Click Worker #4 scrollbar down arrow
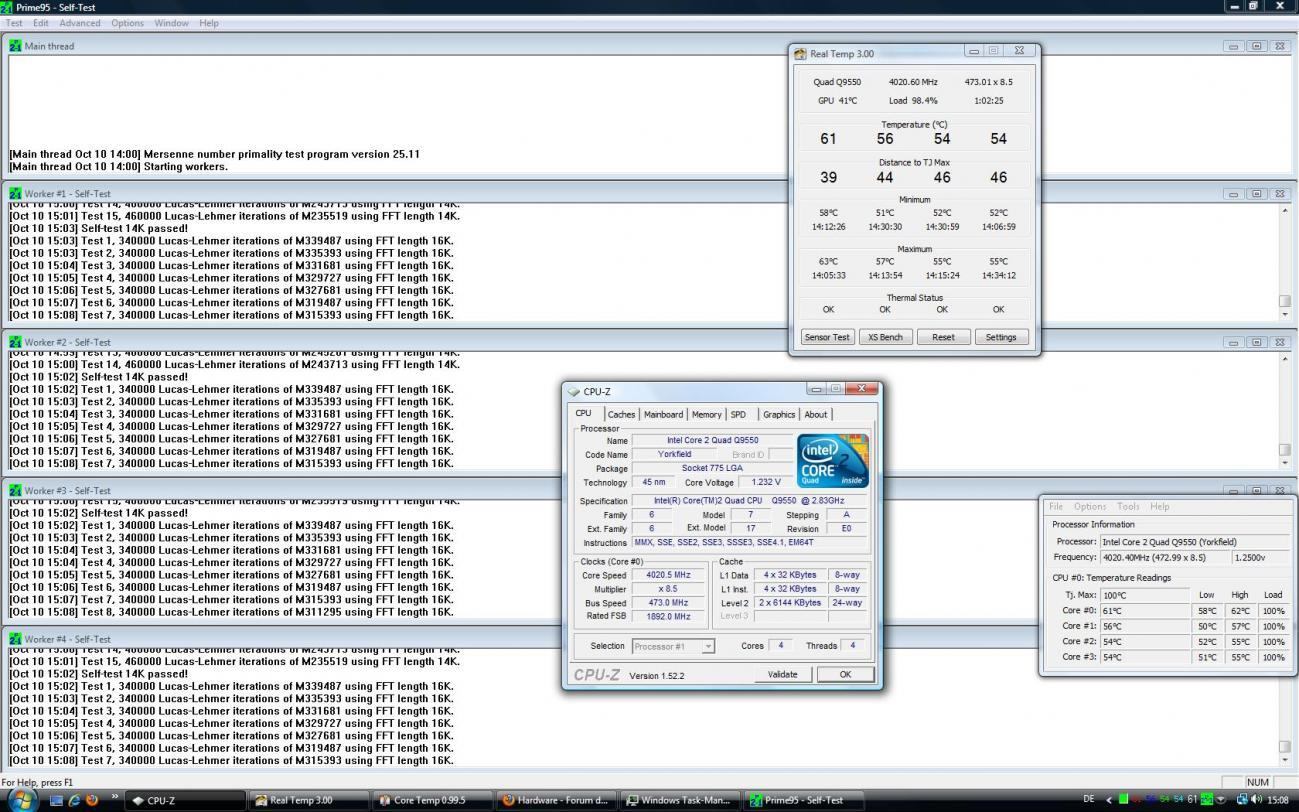 pyautogui.click(x=1285, y=760)
